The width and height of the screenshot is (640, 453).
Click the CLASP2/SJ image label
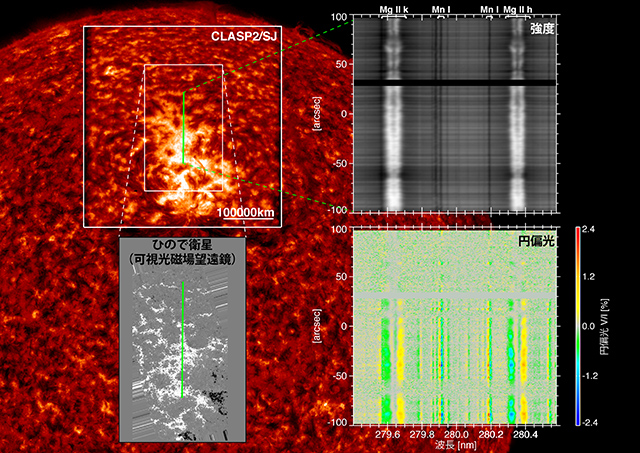(x=243, y=37)
